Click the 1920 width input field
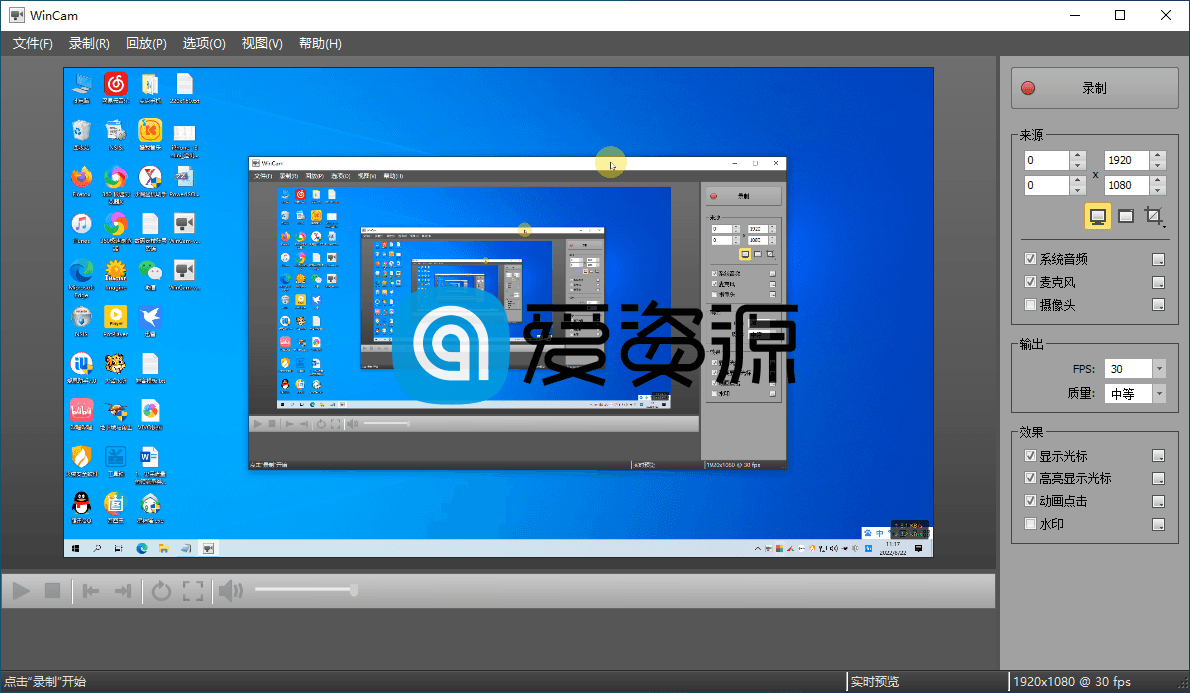This screenshot has width=1190, height=693. tap(1125, 160)
